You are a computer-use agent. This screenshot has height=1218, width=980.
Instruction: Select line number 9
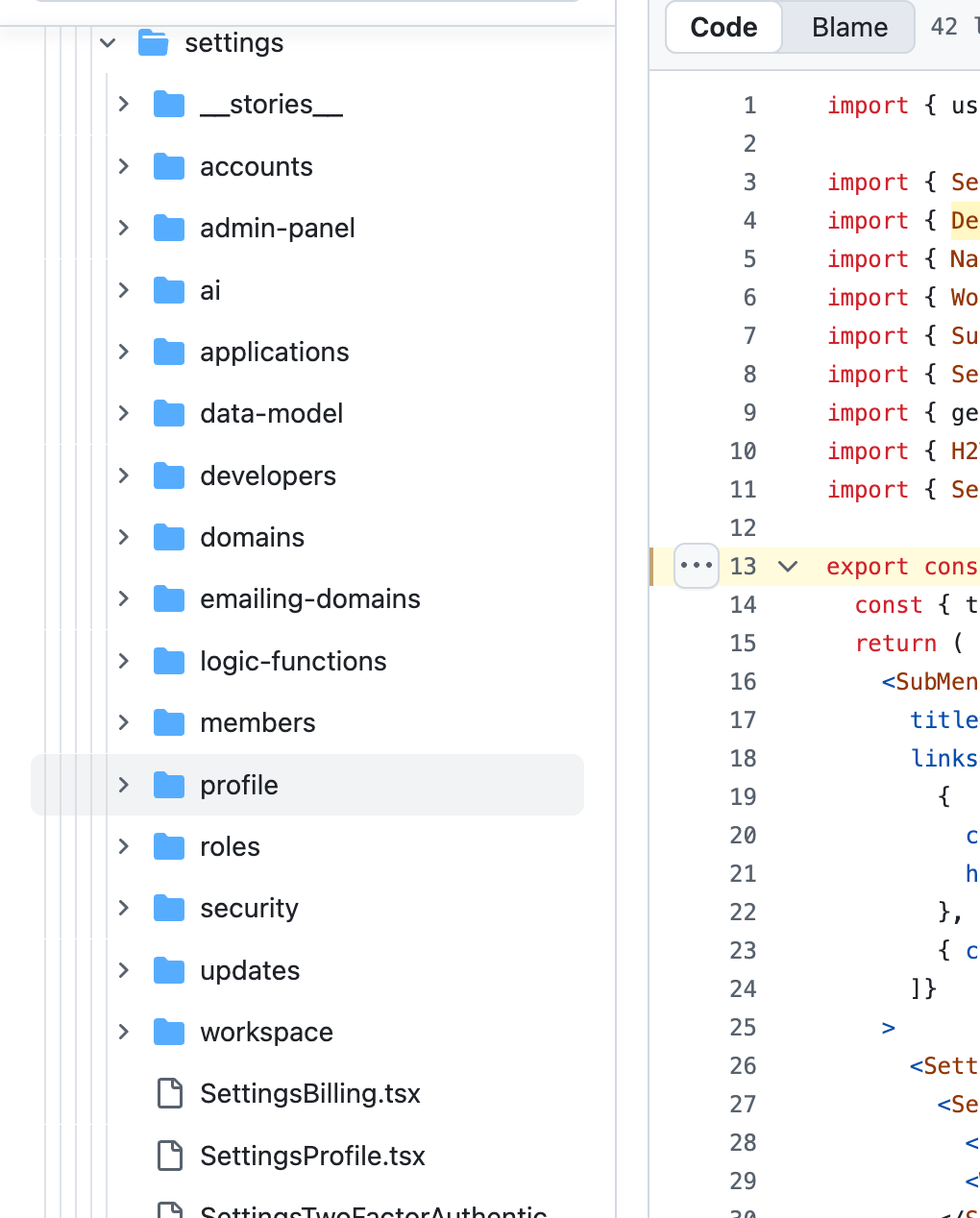tap(749, 412)
